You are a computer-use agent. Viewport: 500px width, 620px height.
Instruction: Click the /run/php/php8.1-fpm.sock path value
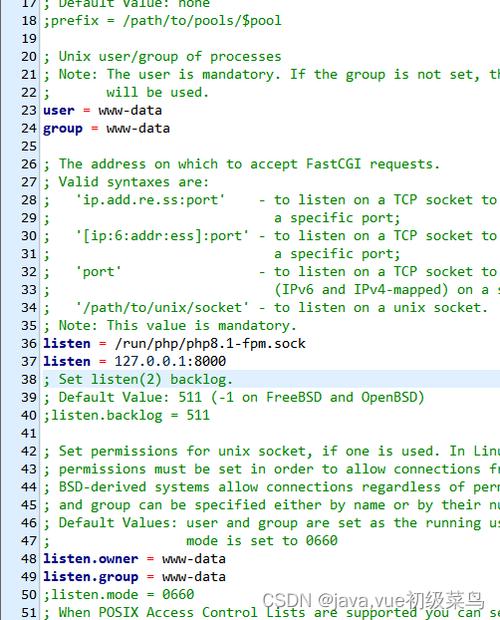[x=210, y=344]
